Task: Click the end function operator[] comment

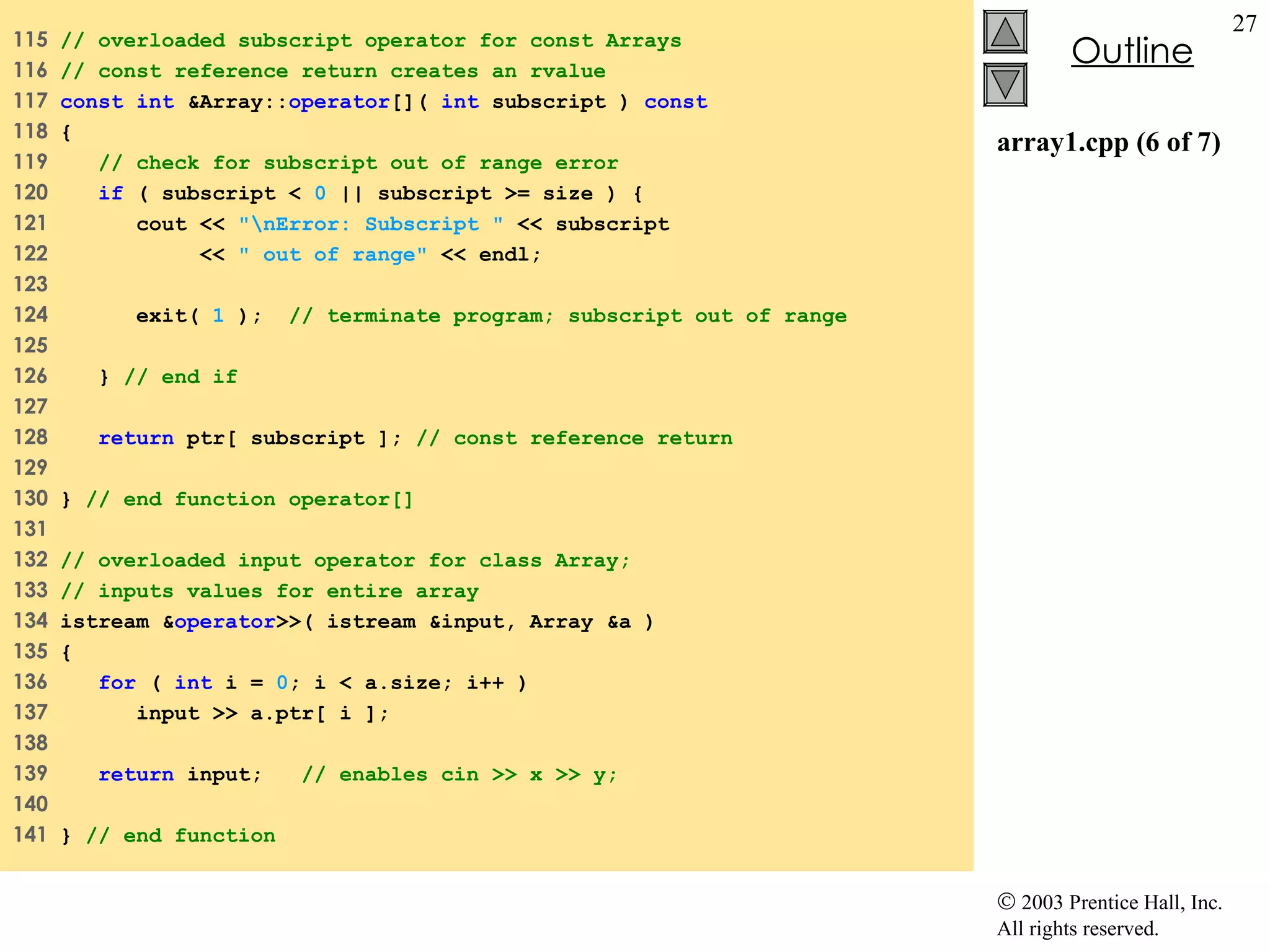Action: 249,500
